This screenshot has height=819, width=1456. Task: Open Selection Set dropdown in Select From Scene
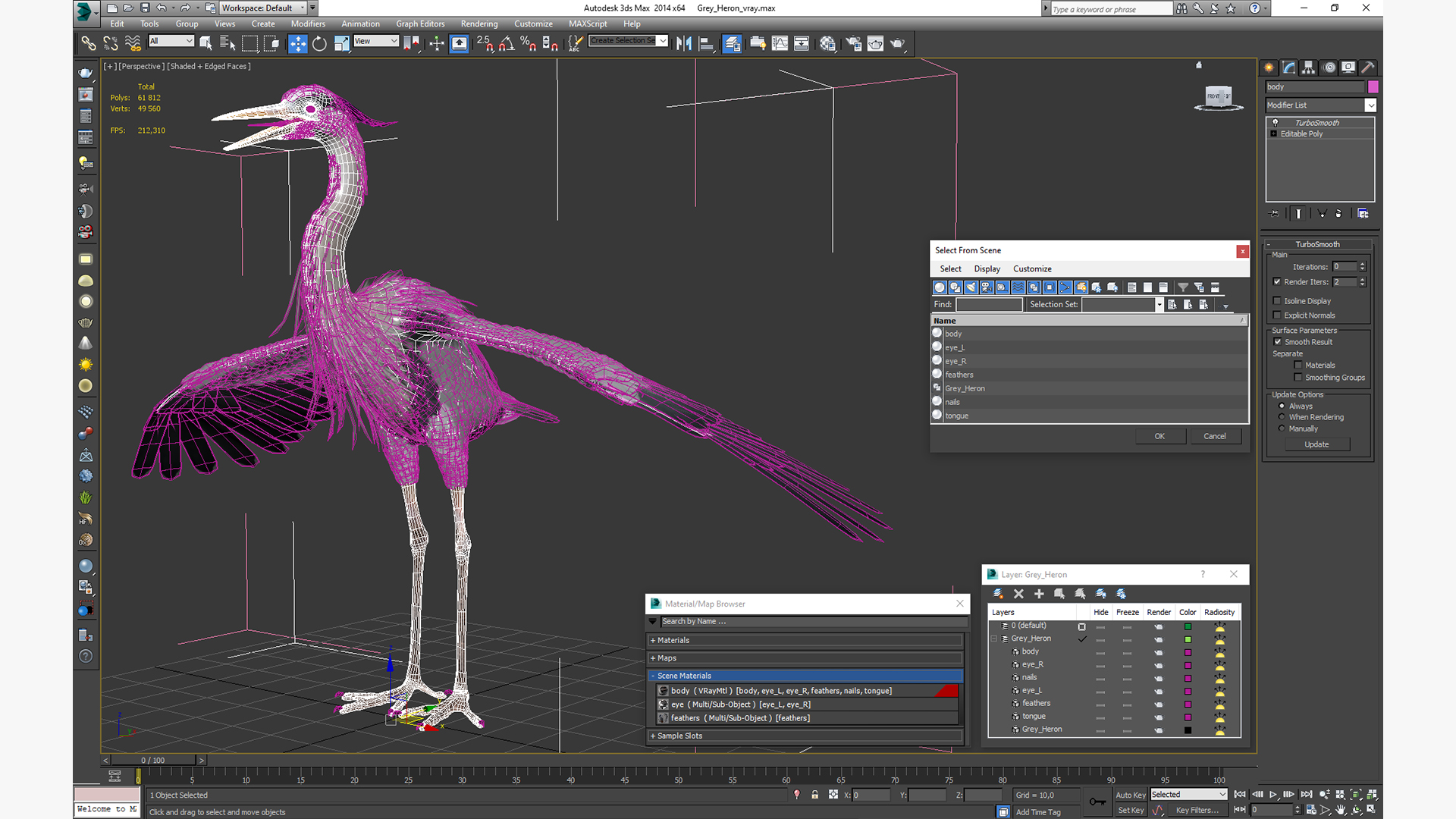pos(1159,305)
